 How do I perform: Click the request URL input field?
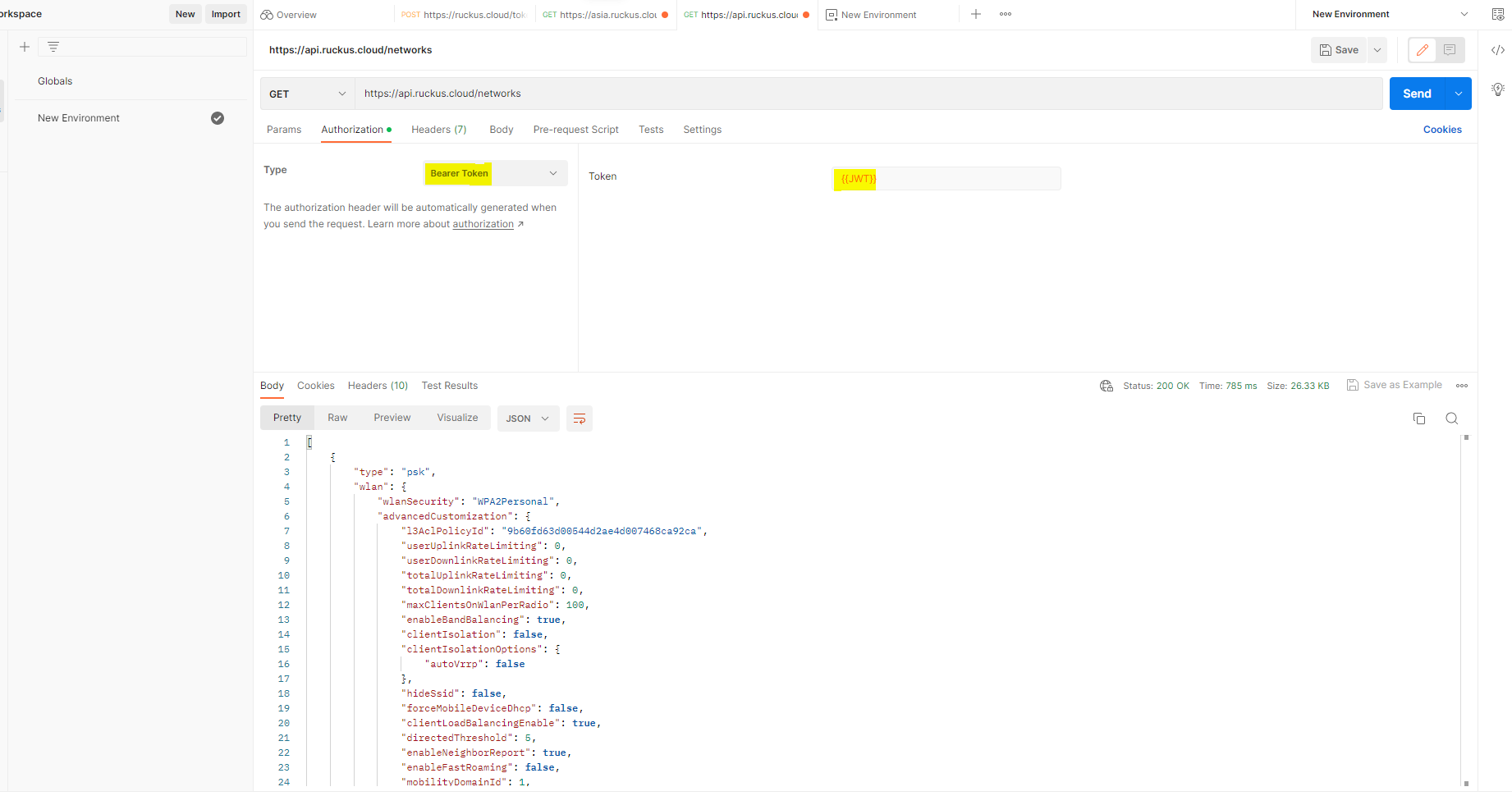point(869,94)
